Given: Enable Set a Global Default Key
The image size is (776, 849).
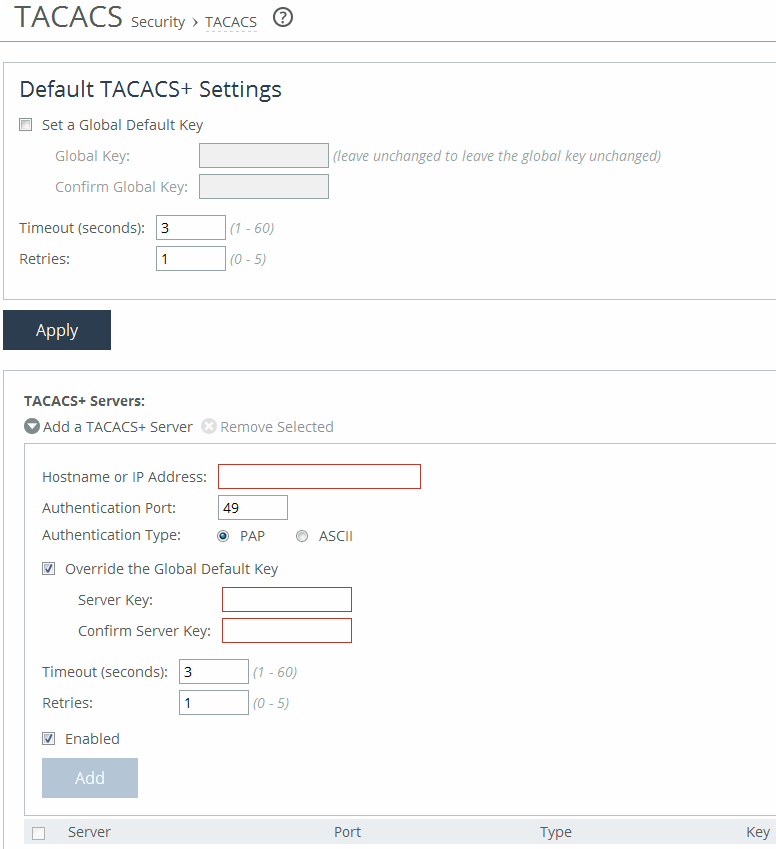Looking at the screenshot, I should pos(26,126).
